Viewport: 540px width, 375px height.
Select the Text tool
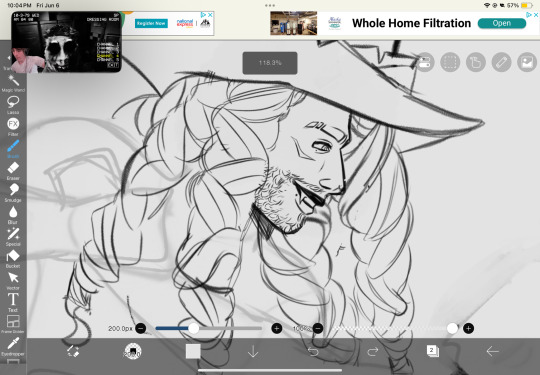13,303
